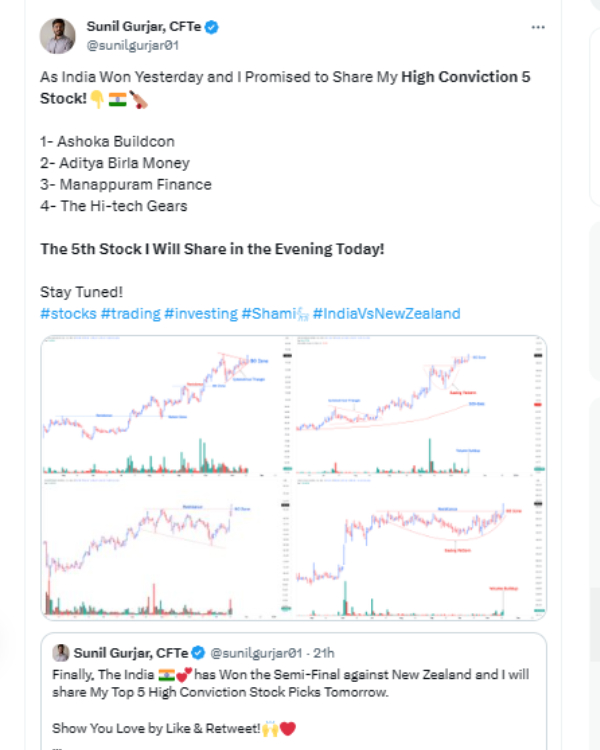Open the #IndiaVsNewZealand hashtag
The image size is (600, 750).
point(386,313)
